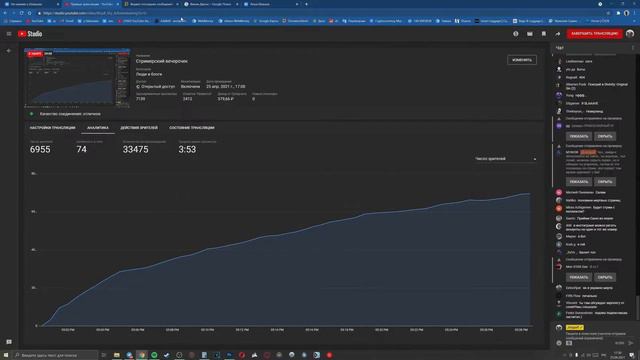Screen dimensions: 640x360
Task: Click the Windows taskbar search box
Action: click(55, 355)
